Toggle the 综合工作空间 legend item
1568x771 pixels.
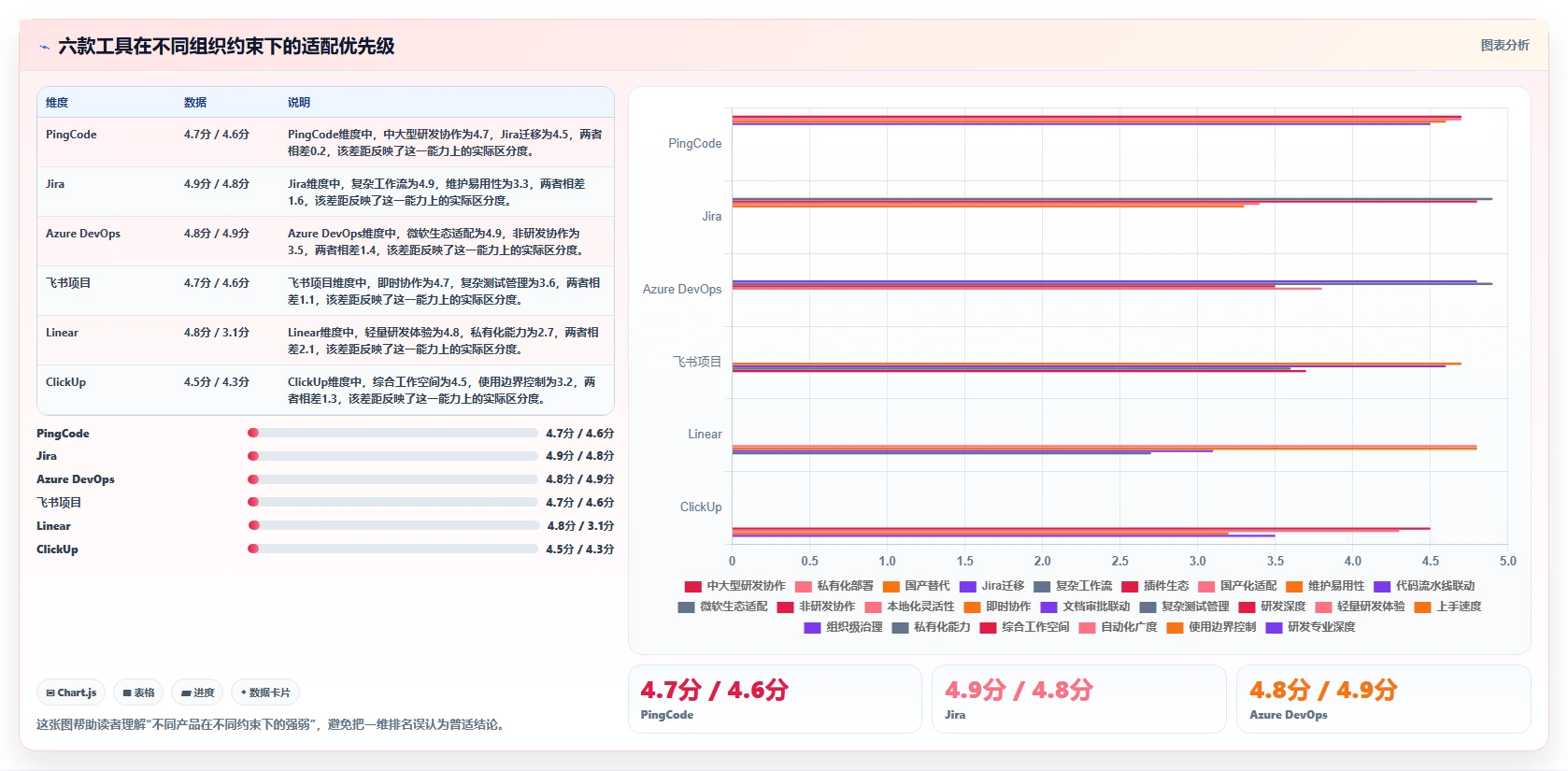point(1025,627)
